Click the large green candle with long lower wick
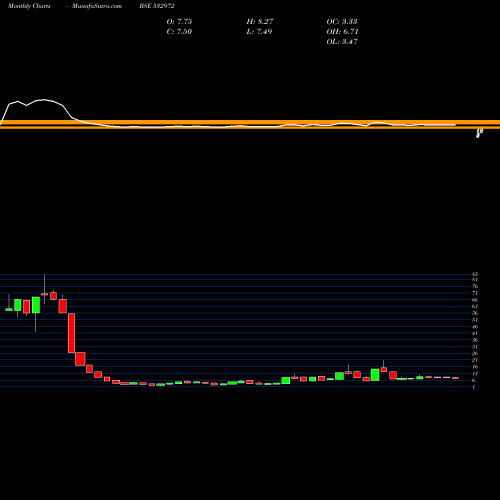 [36, 305]
